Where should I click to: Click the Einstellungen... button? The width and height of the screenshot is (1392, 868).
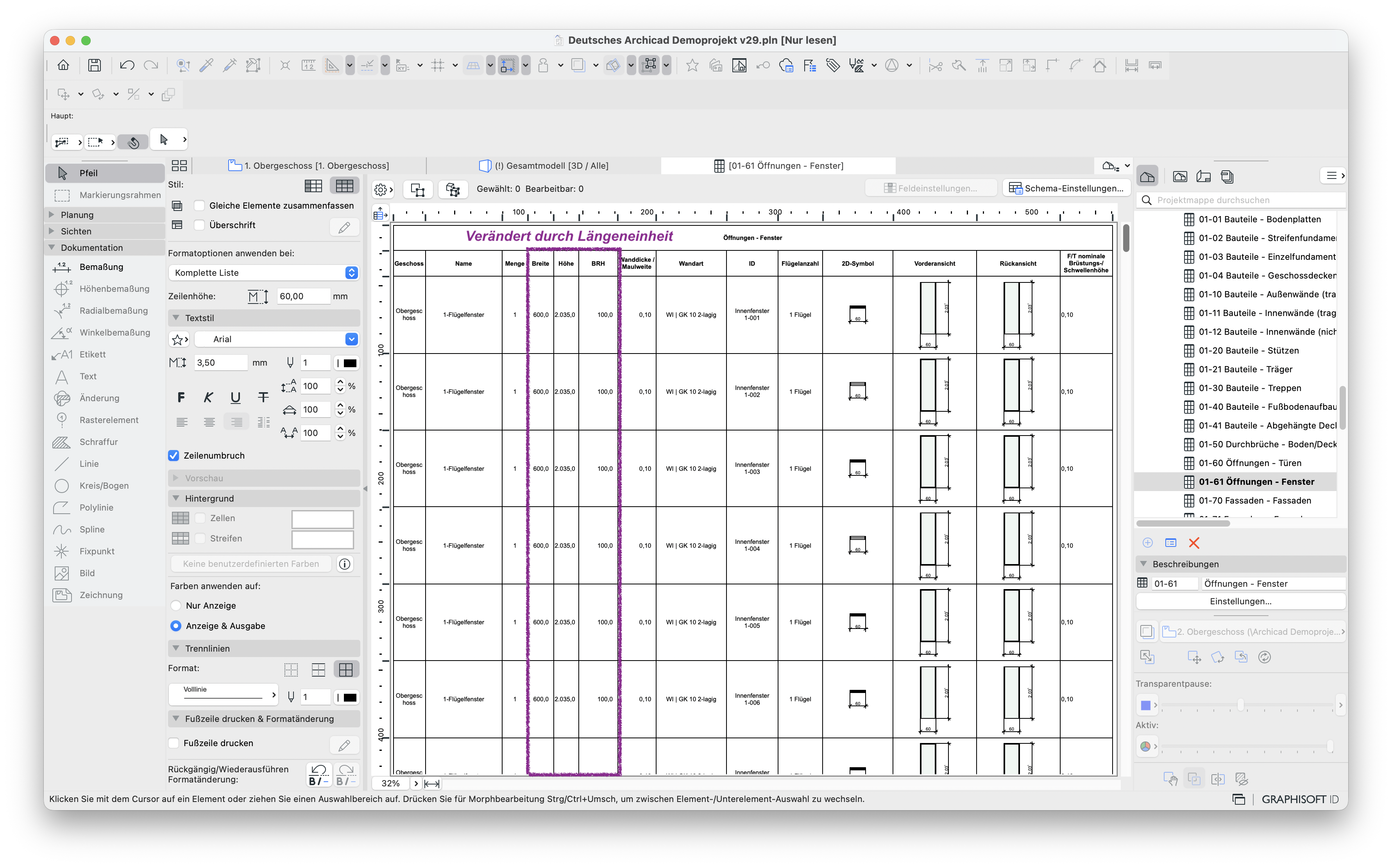coord(1240,602)
